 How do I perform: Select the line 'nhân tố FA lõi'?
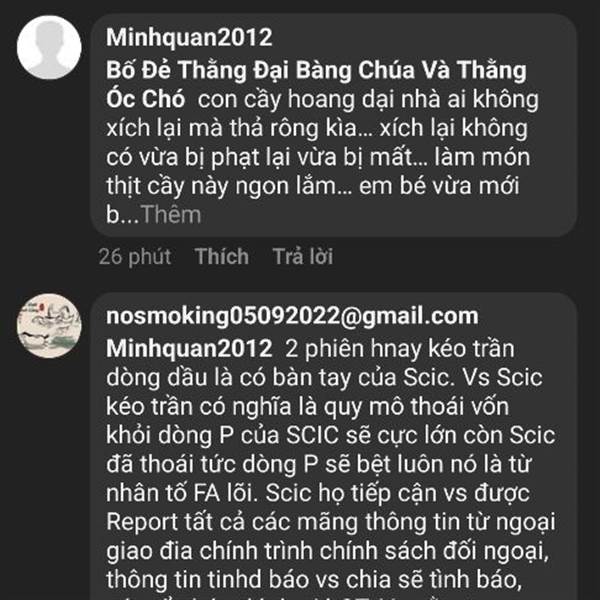coord(181,493)
